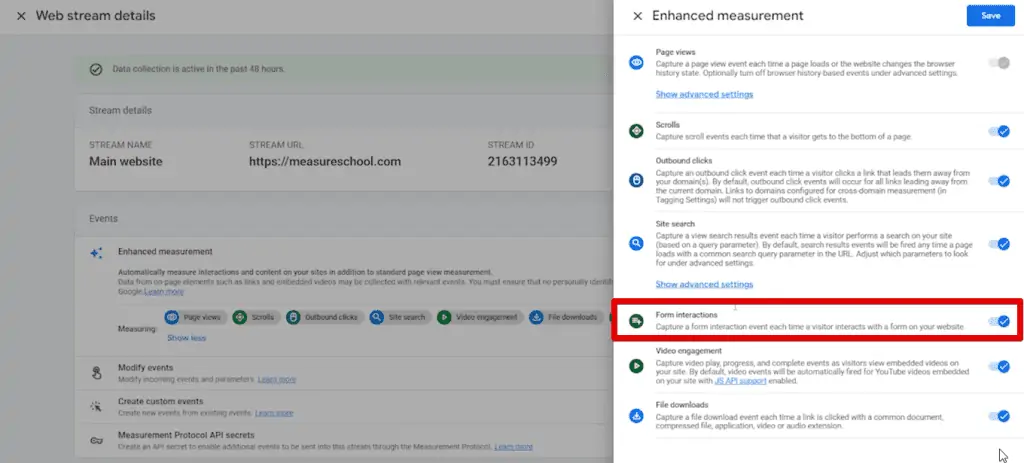
Task: Show advanced settings under Site search
Action: tap(704, 284)
